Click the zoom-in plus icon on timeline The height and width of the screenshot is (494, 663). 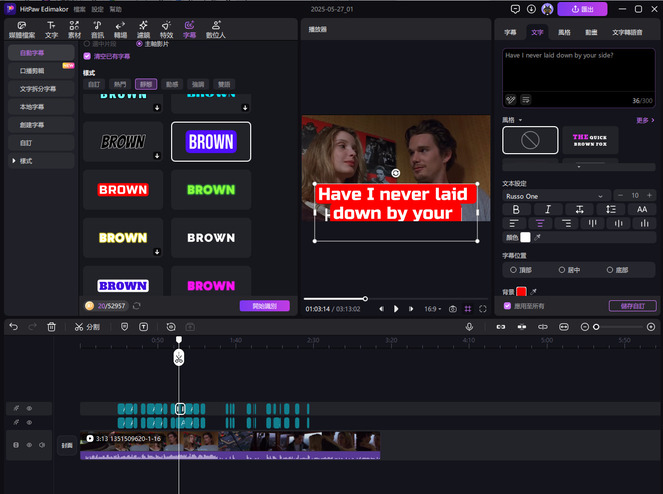pyautogui.click(x=651, y=327)
